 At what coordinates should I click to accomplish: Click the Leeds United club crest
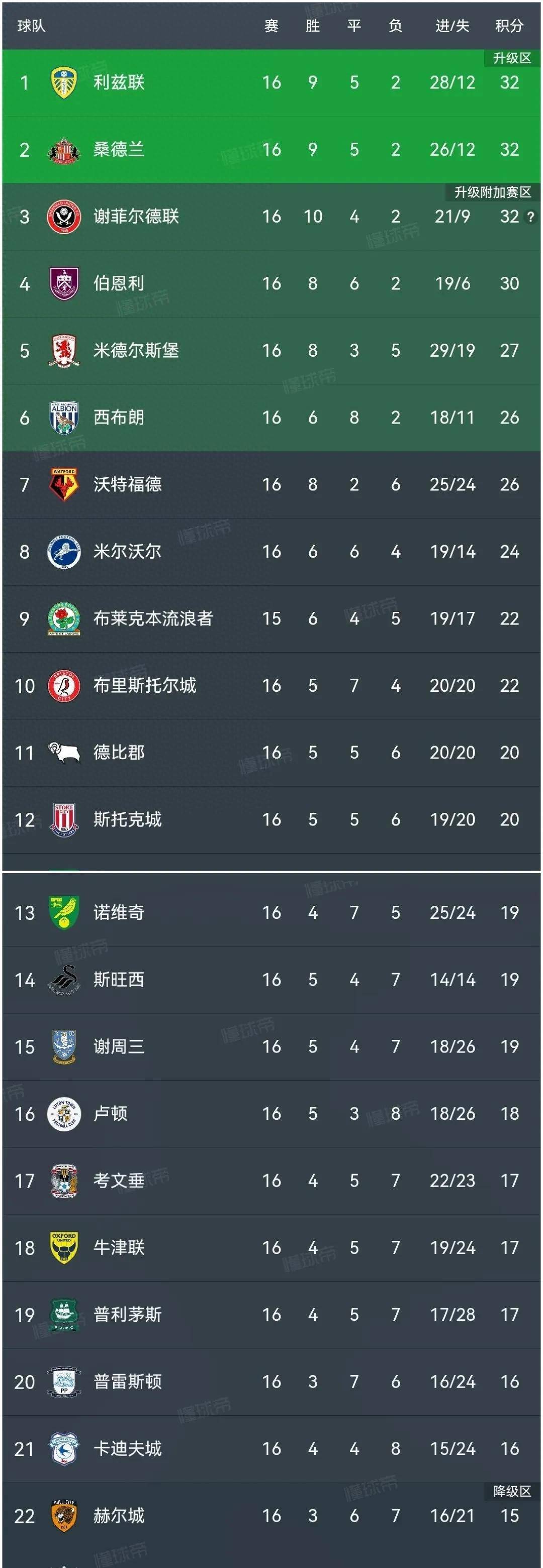[x=63, y=83]
